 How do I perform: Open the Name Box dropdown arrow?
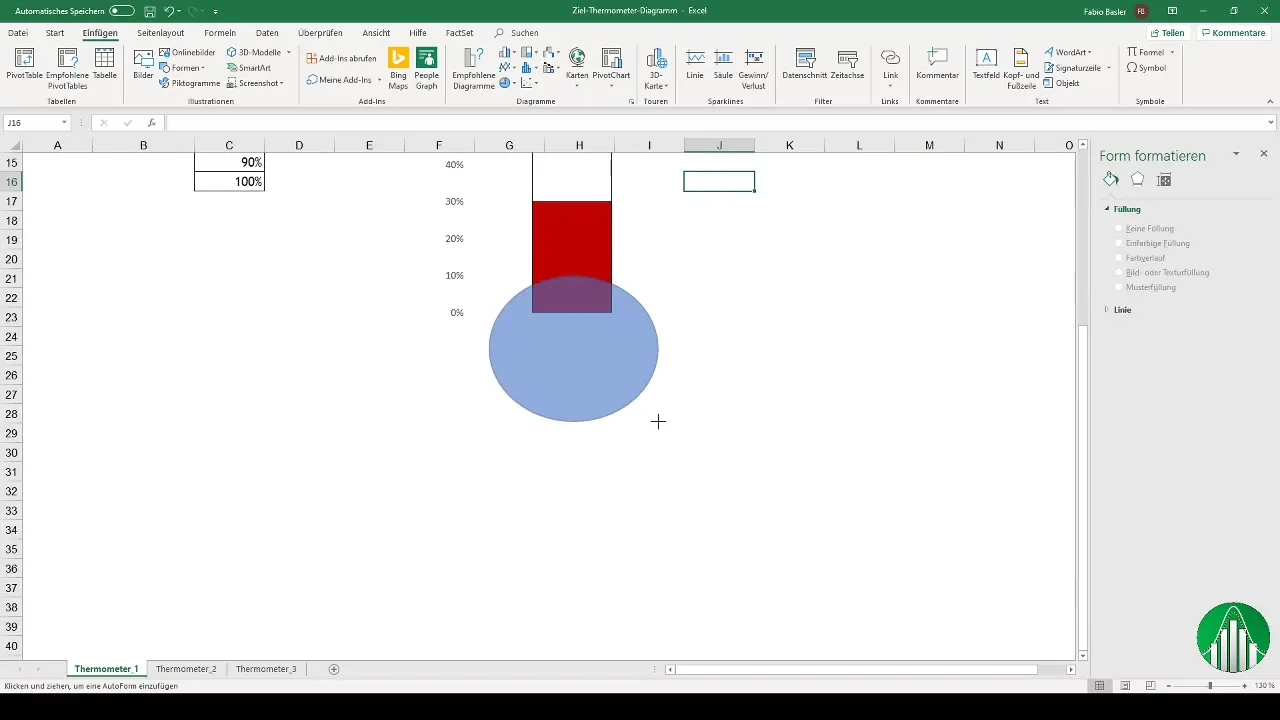pos(64,123)
